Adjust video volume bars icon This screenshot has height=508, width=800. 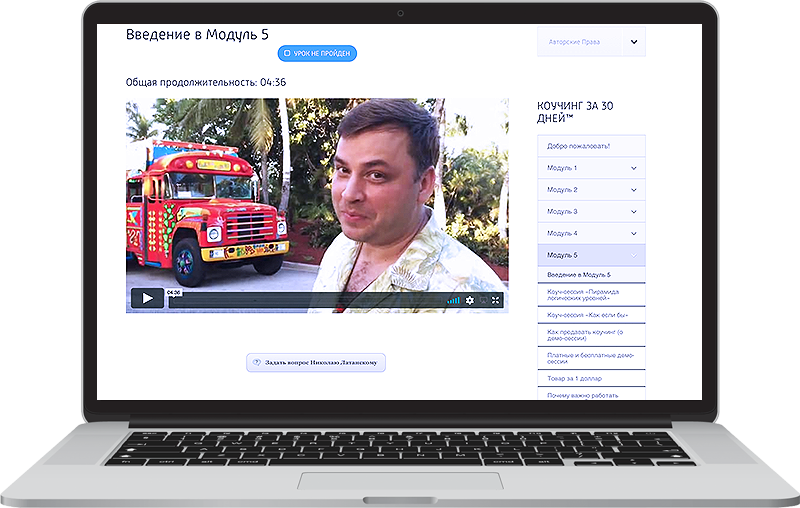pos(453,300)
